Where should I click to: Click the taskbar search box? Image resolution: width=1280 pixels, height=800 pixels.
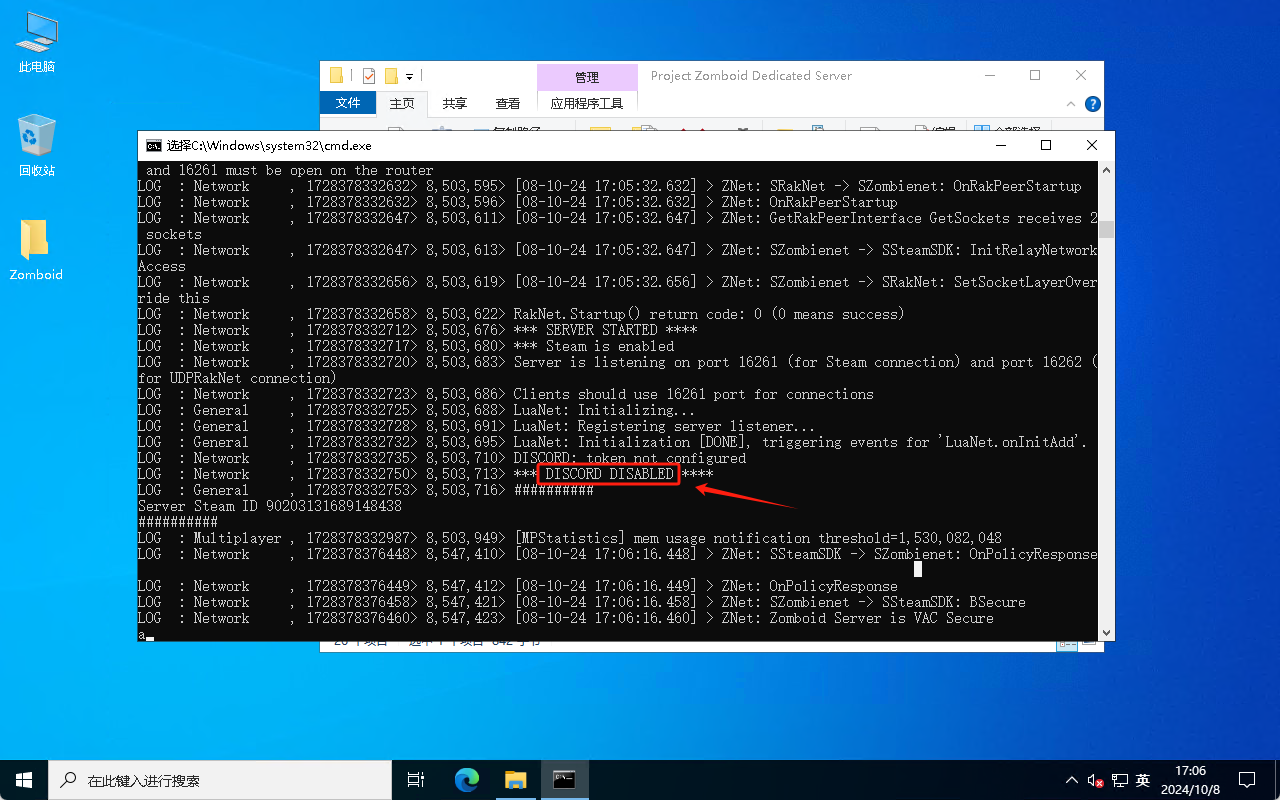[220, 780]
